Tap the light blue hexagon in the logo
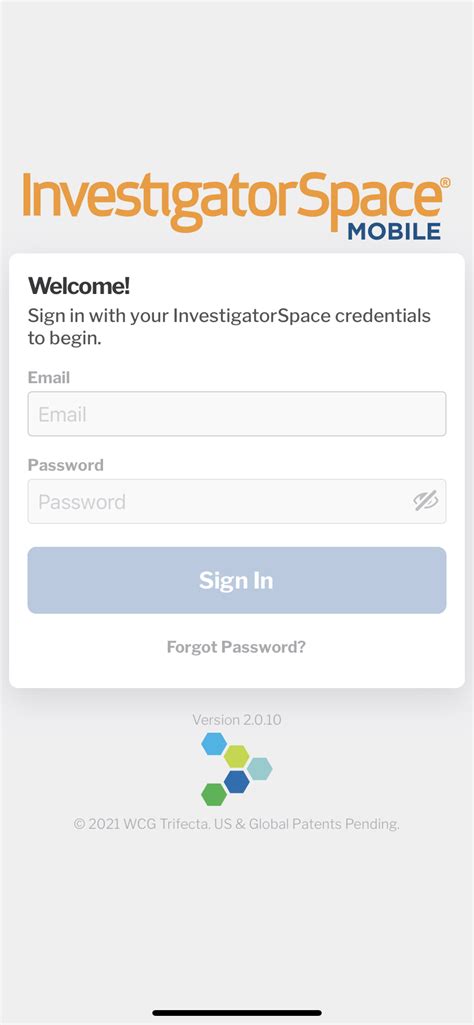Image resolution: width=474 pixels, height=1025 pixels. coord(214,744)
